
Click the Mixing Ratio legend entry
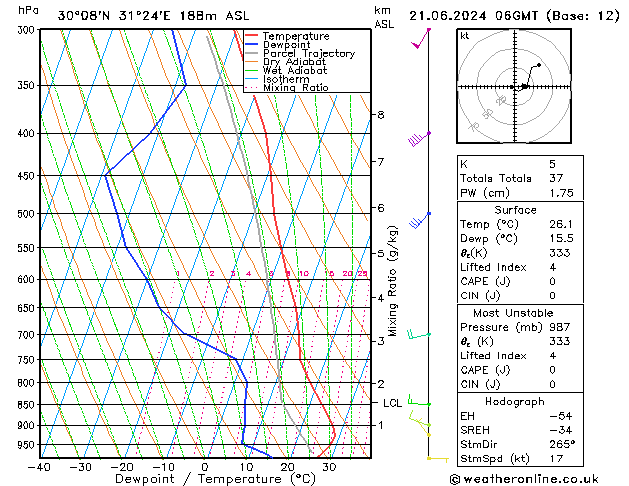[287, 87]
